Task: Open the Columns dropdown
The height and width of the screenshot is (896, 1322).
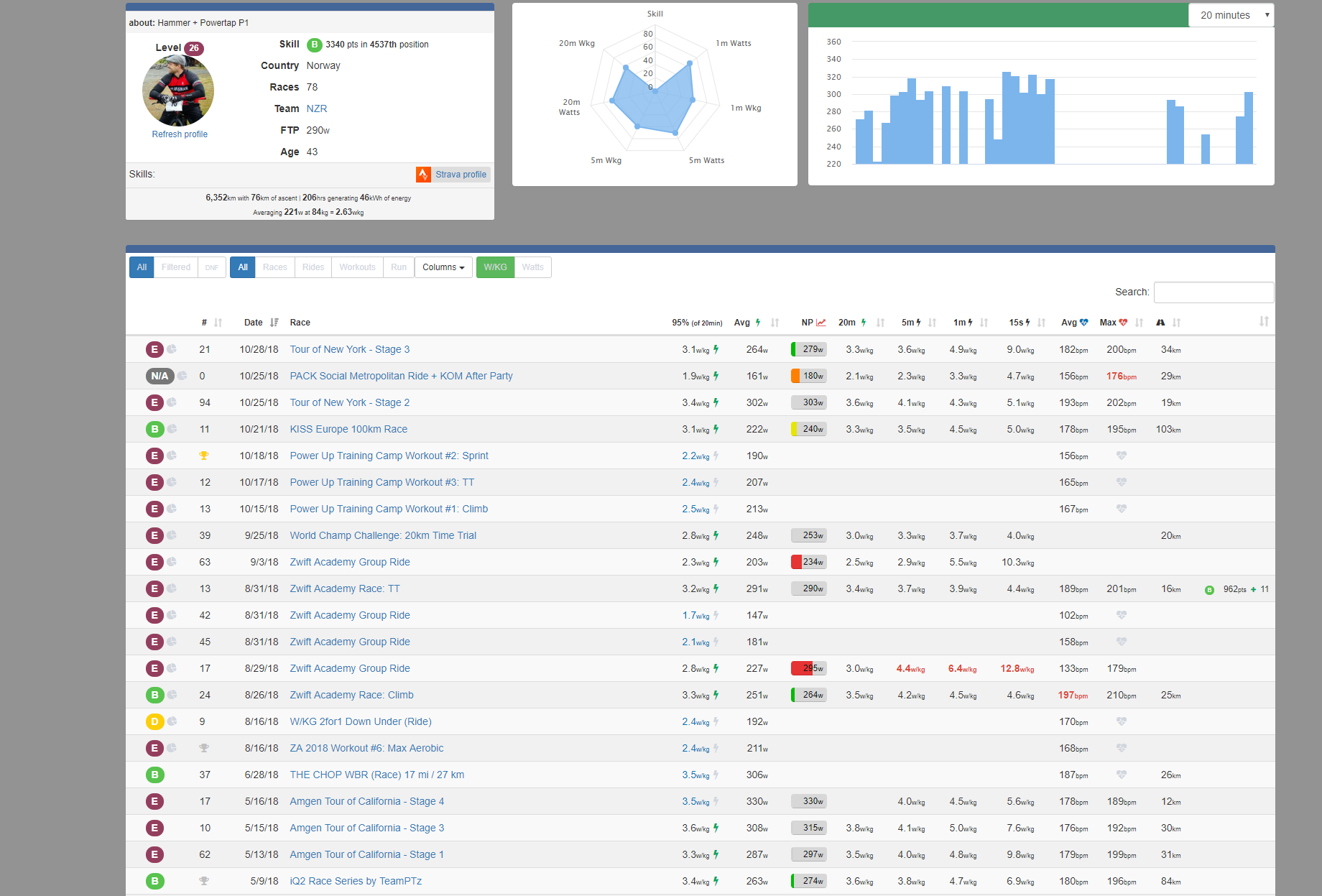Action: pyautogui.click(x=443, y=267)
